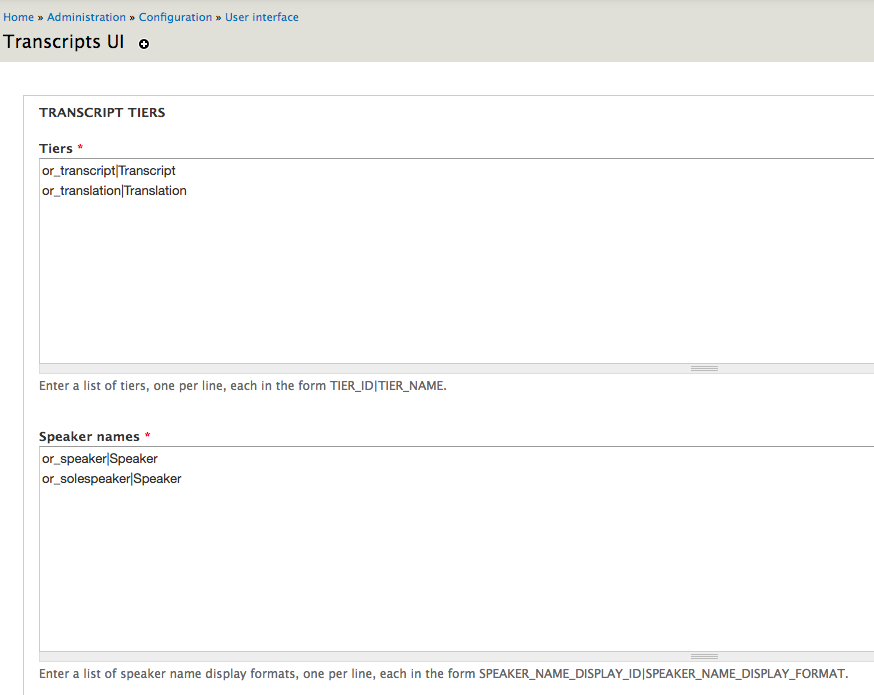Place cursor on the or_transcript|Transcript line

(x=109, y=171)
